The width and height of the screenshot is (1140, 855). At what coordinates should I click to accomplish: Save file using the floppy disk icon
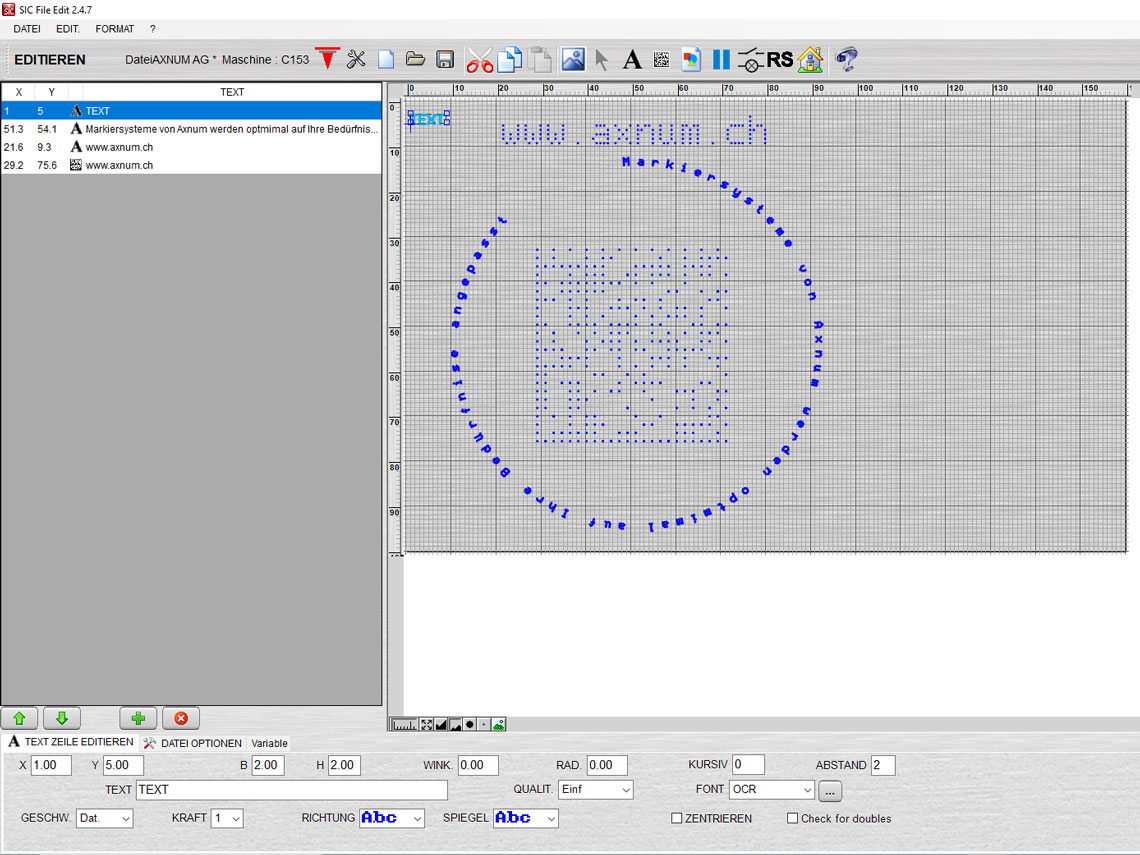(x=445, y=59)
